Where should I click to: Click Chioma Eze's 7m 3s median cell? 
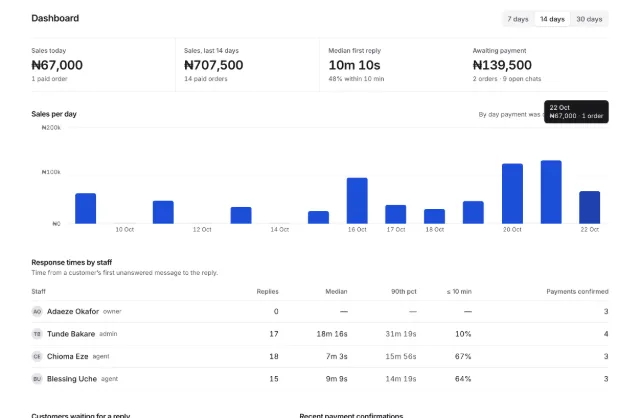coord(337,356)
